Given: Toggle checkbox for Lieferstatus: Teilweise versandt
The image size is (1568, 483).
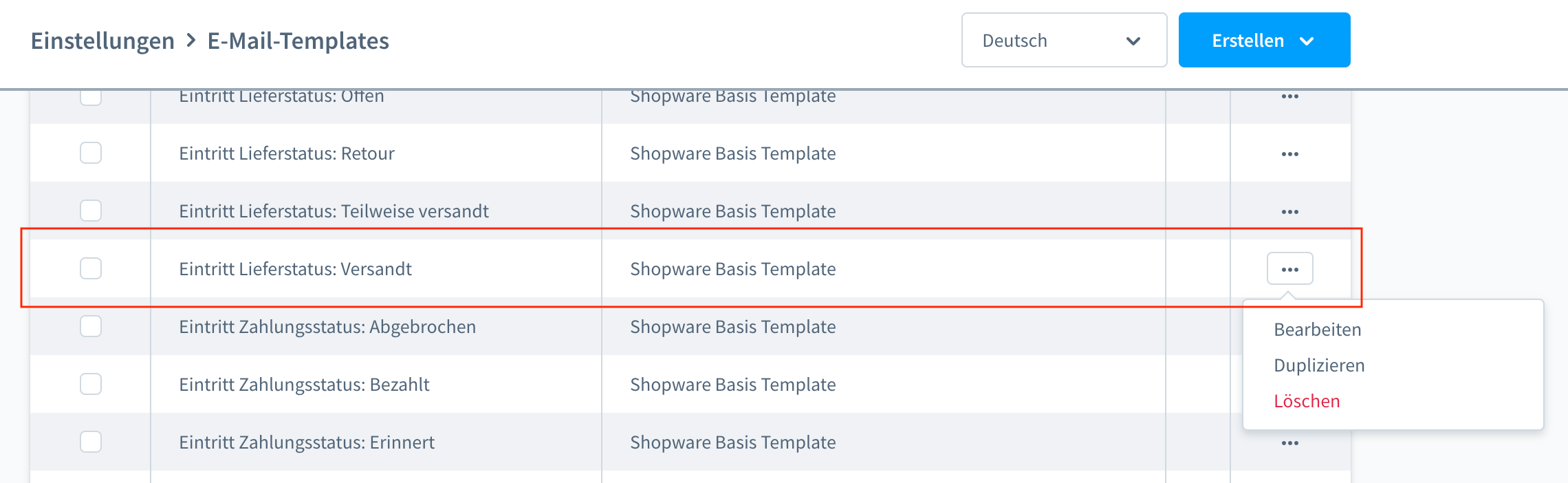Looking at the screenshot, I should [91, 211].
